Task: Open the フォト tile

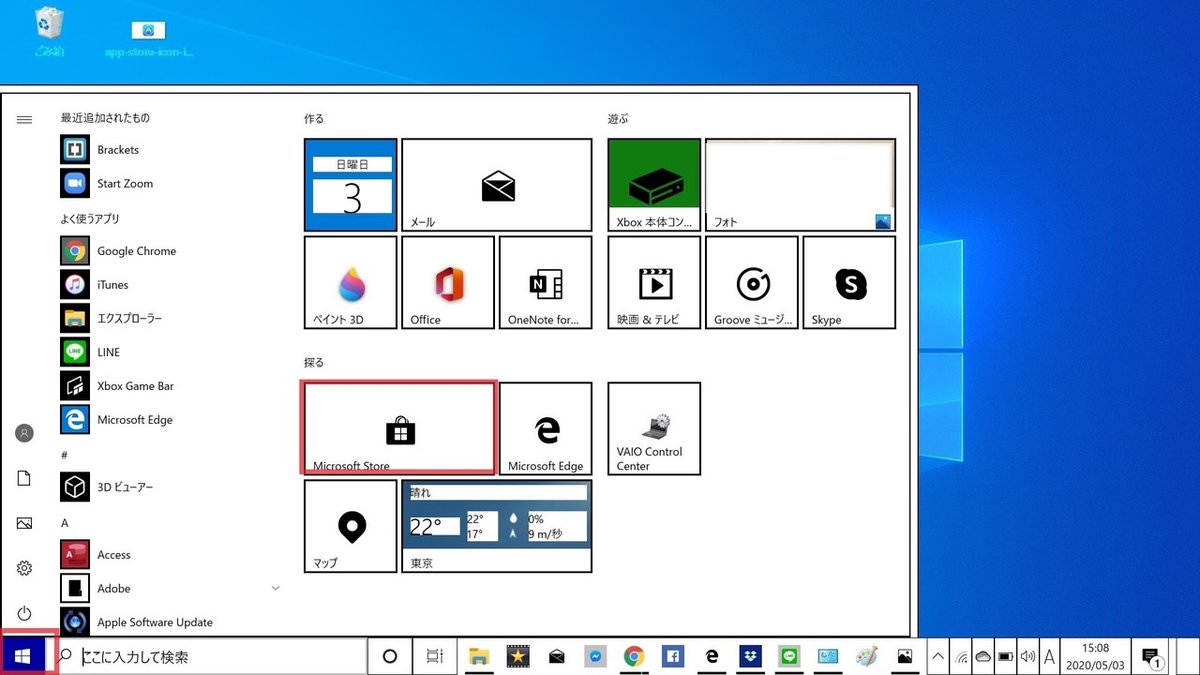Action: pos(800,185)
